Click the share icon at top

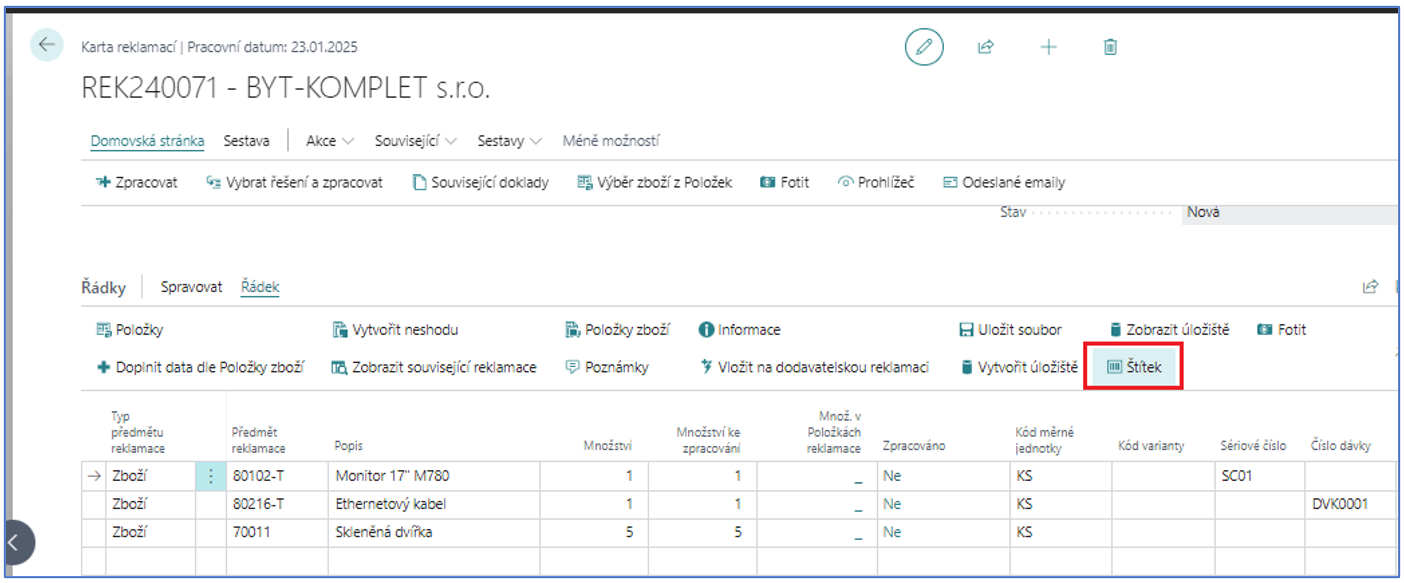[x=985, y=47]
